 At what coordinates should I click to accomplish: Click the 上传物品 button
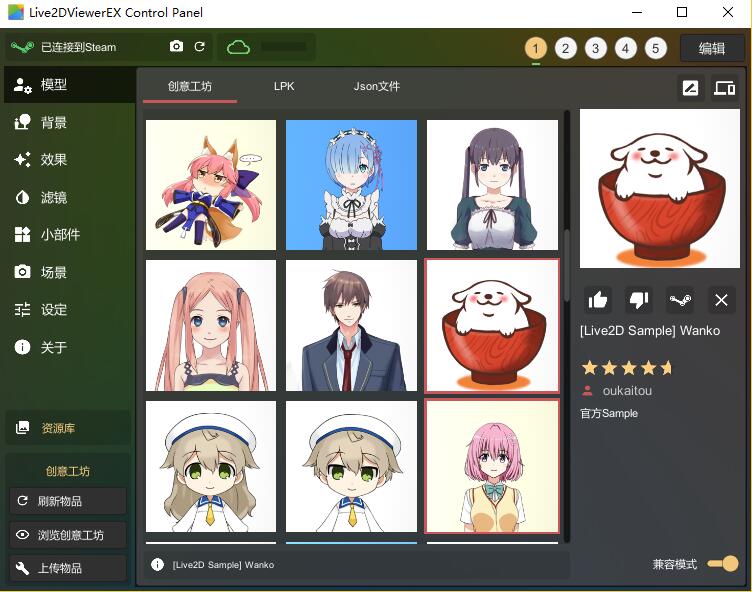68,568
